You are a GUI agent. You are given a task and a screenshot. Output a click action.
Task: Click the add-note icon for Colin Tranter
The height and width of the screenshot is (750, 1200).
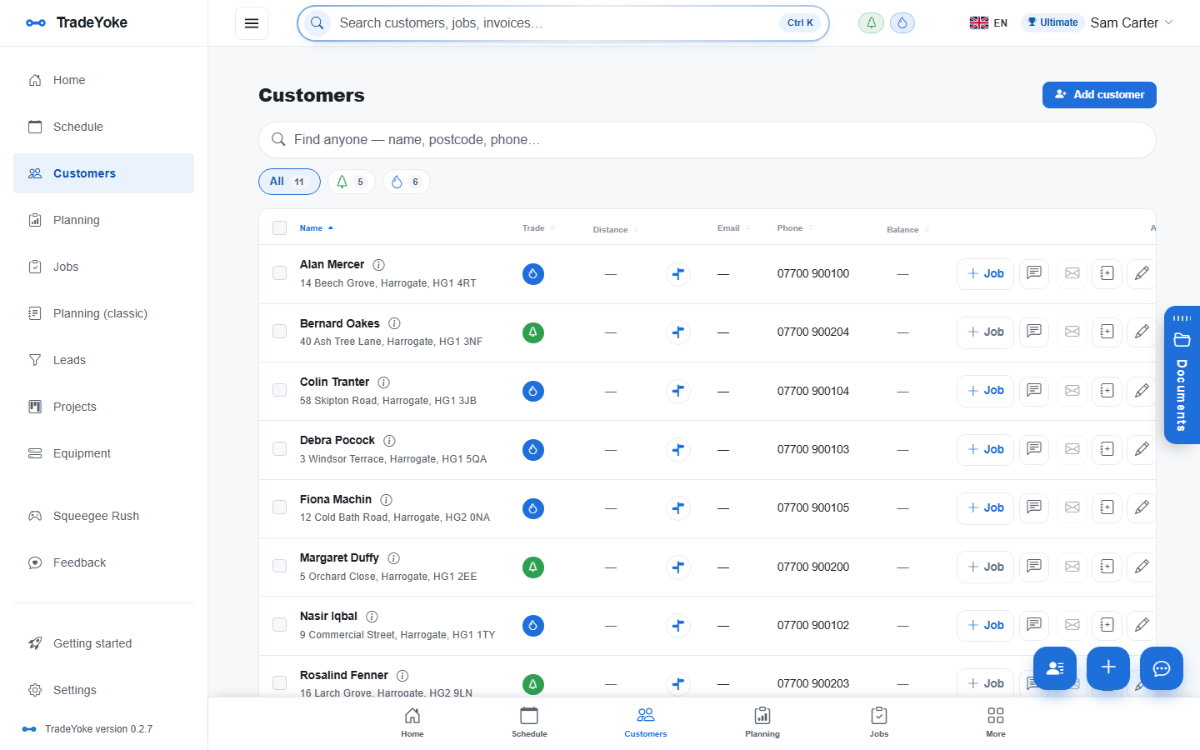[x=1107, y=390]
